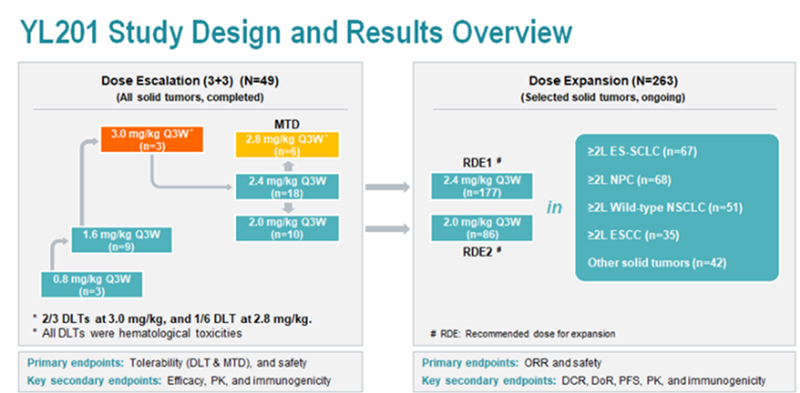Select the 2.4 mg/kg Q3W (n=177) box
The height and width of the screenshot is (393, 800).
click(x=482, y=186)
